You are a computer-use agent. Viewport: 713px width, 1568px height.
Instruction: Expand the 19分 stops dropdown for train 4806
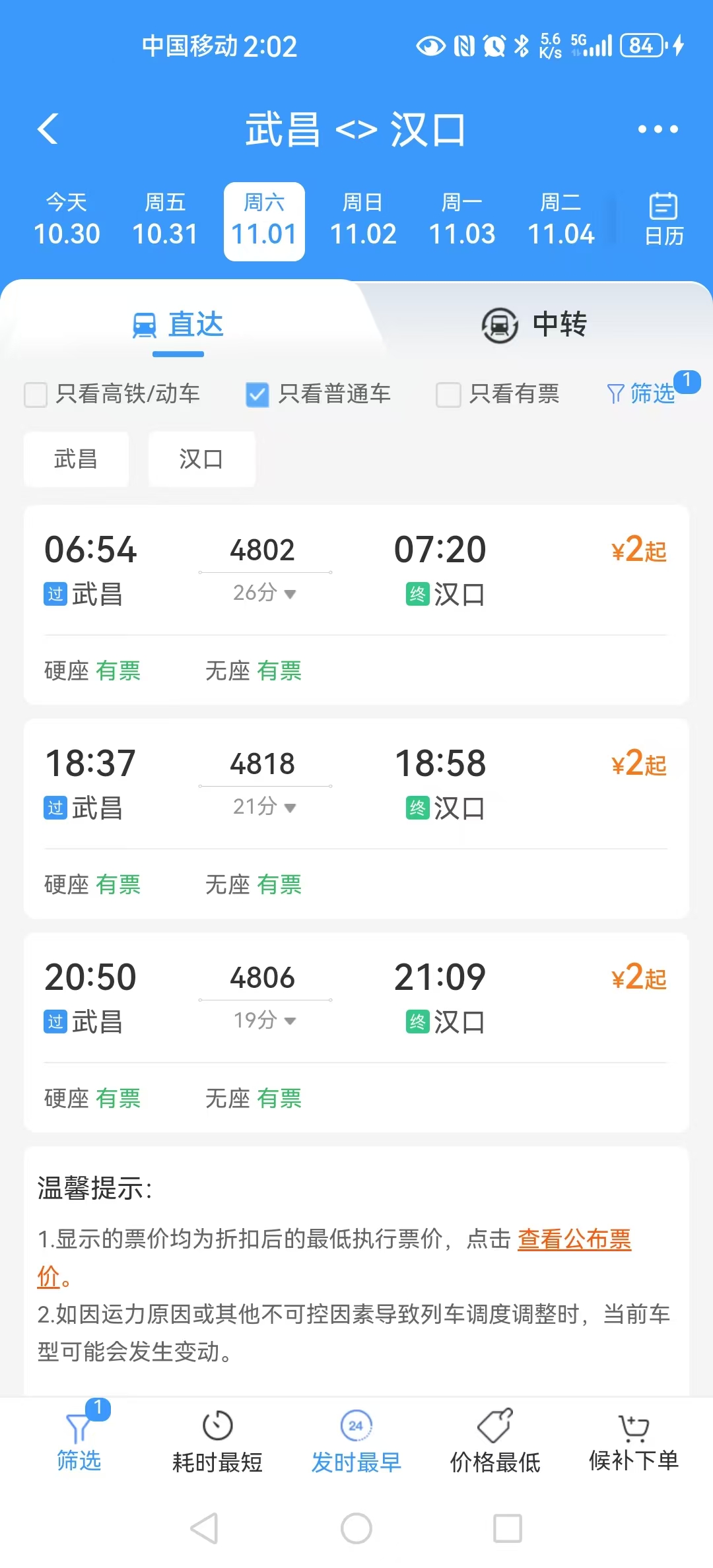click(x=264, y=1020)
